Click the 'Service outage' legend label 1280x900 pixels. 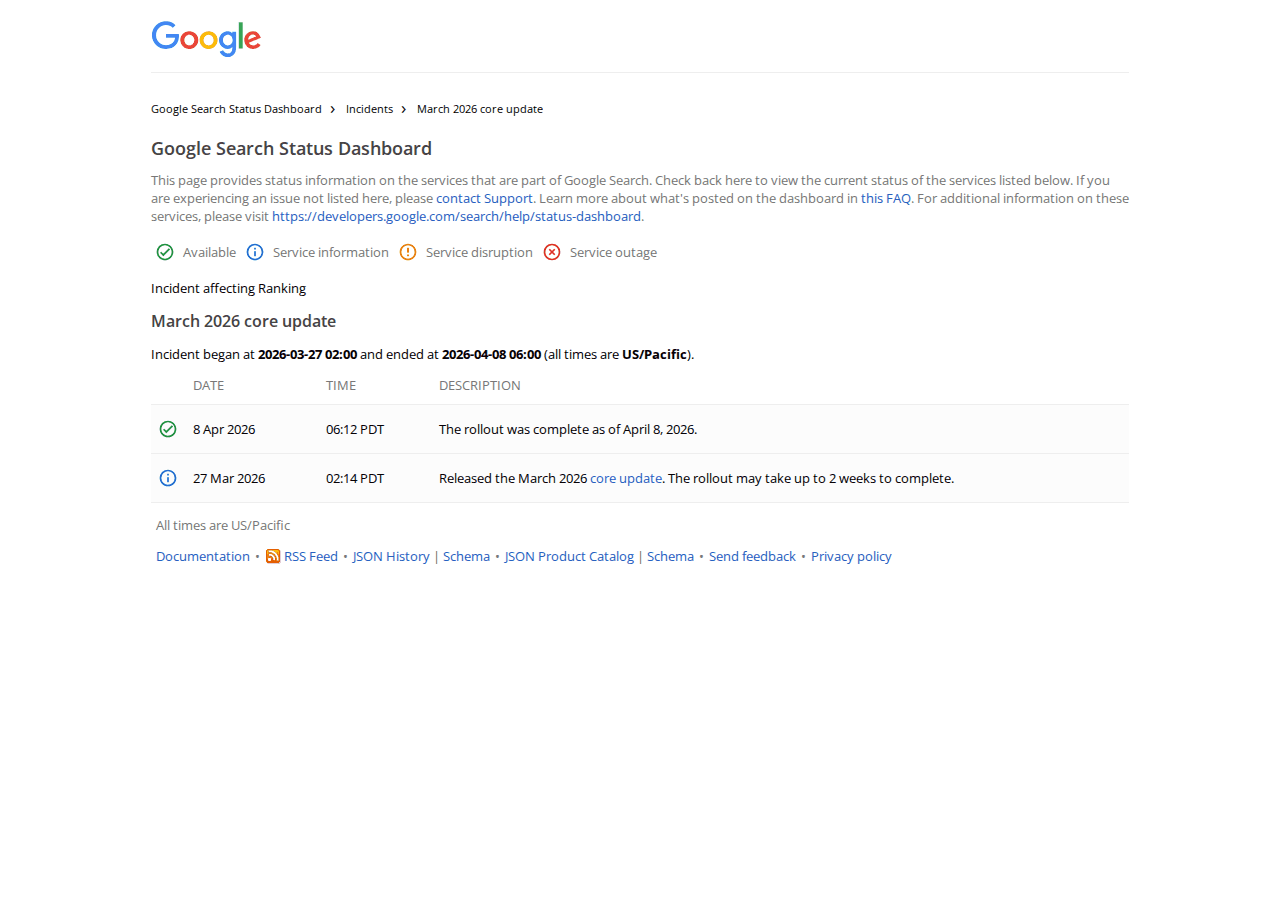click(x=613, y=252)
